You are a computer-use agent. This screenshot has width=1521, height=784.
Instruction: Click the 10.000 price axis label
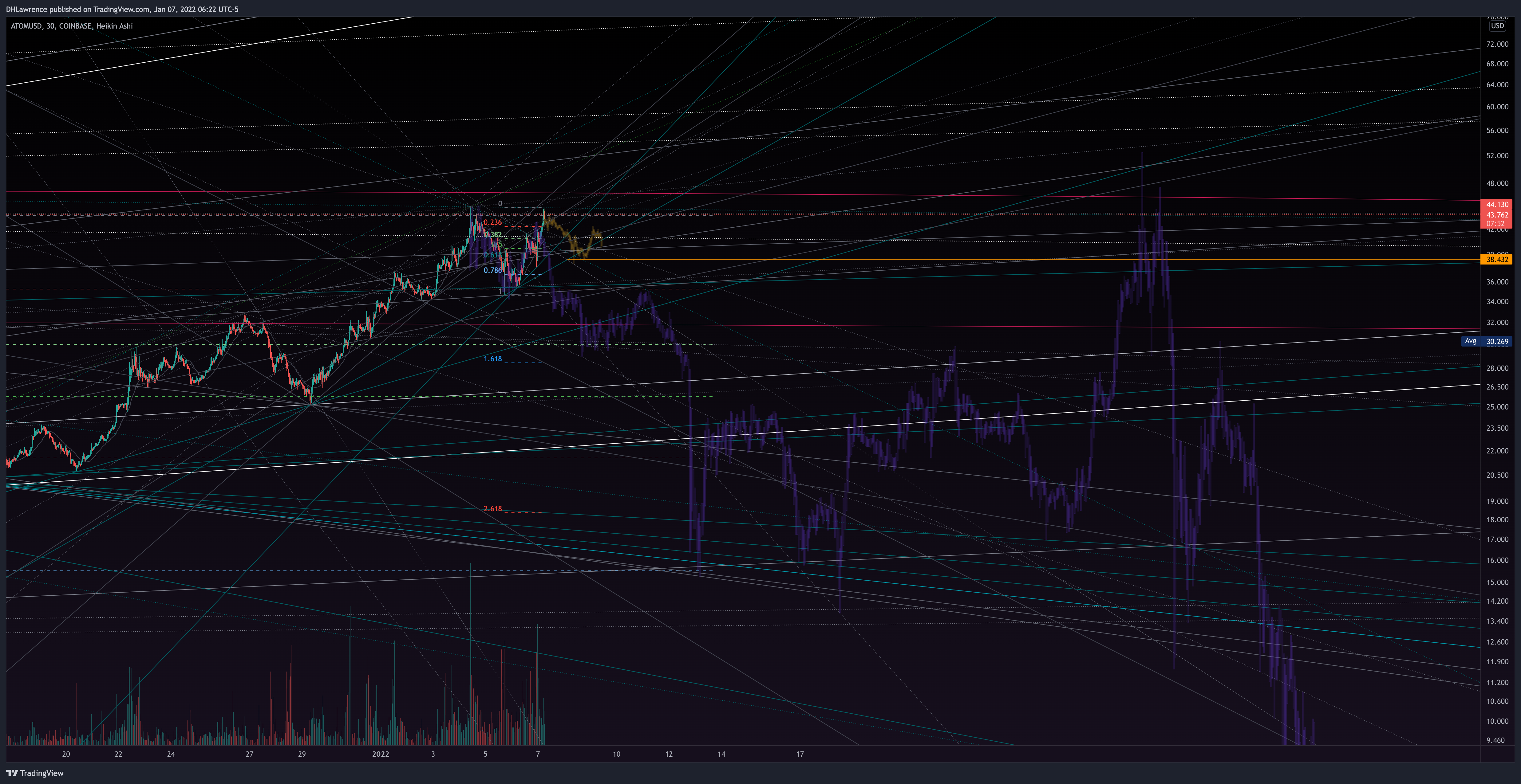pos(1497,721)
